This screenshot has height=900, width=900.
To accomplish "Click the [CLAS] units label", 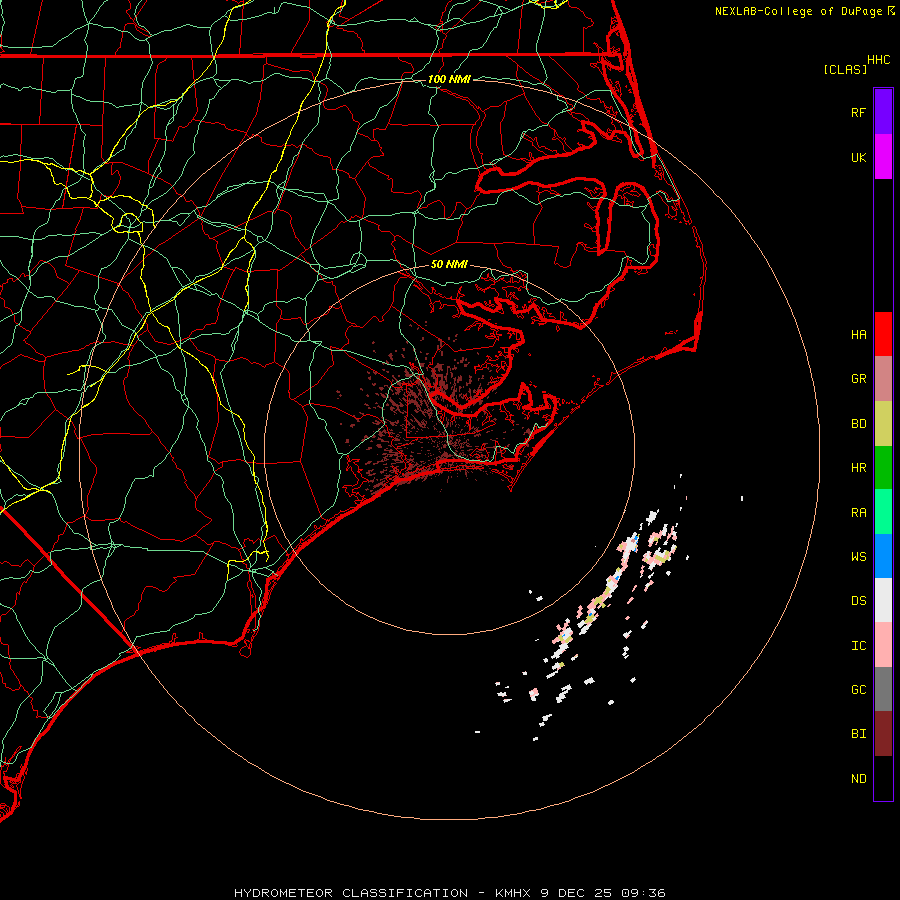I will click(845, 69).
